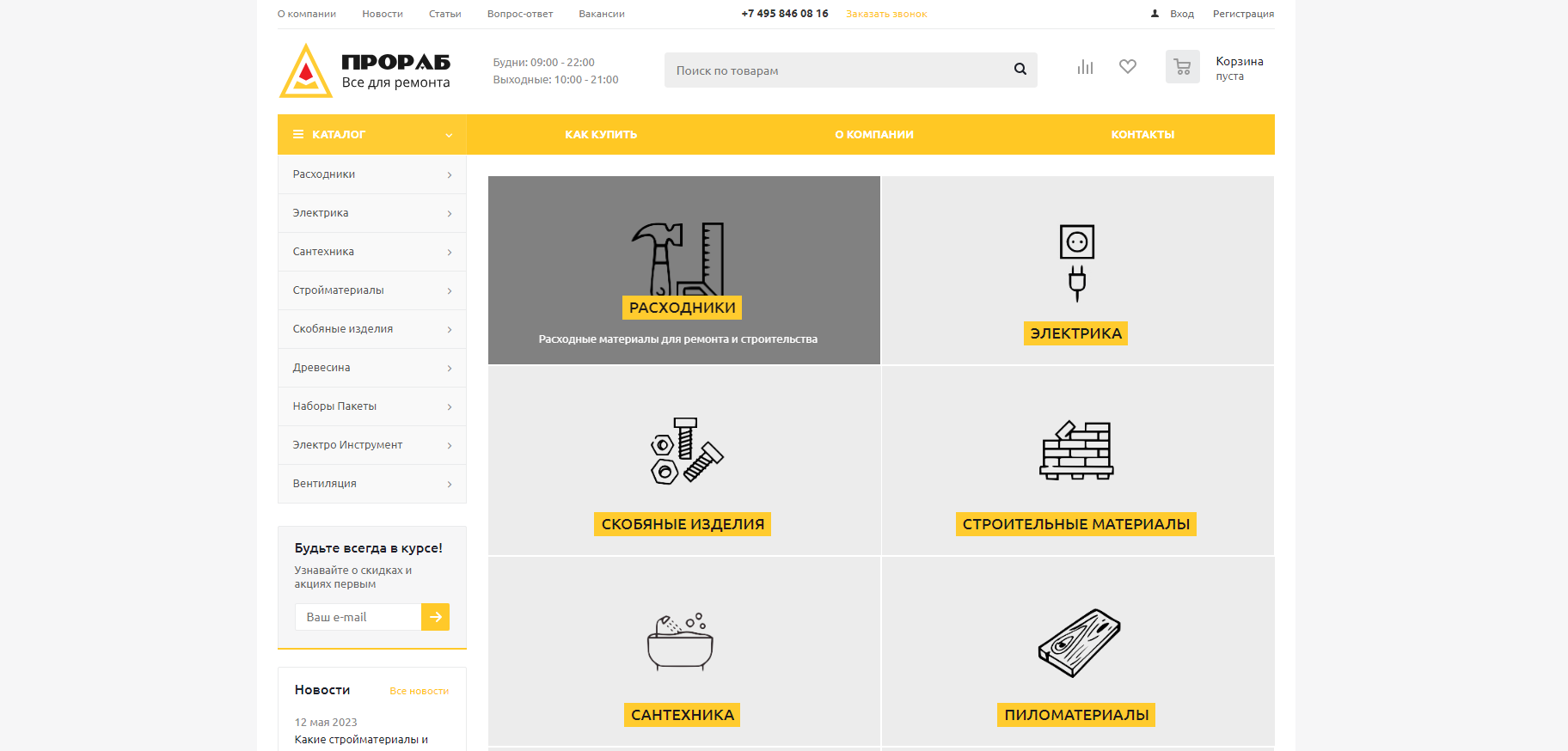Open the Пиломатериалы category label
Image resolution: width=1568 pixels, height=751 pixels.
click(x=1076, y=715)
